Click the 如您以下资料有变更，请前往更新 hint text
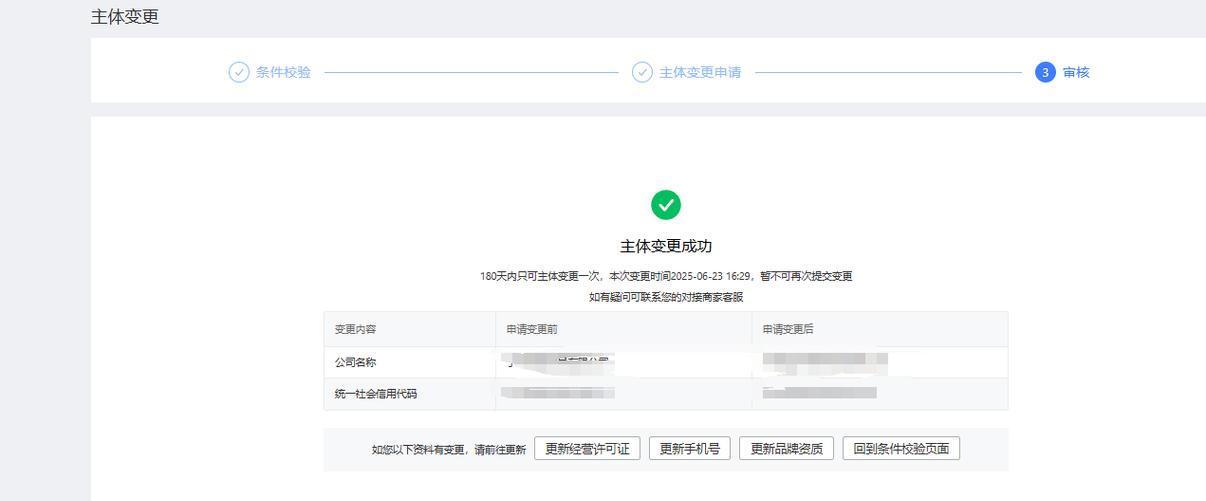 coord(449,450)
